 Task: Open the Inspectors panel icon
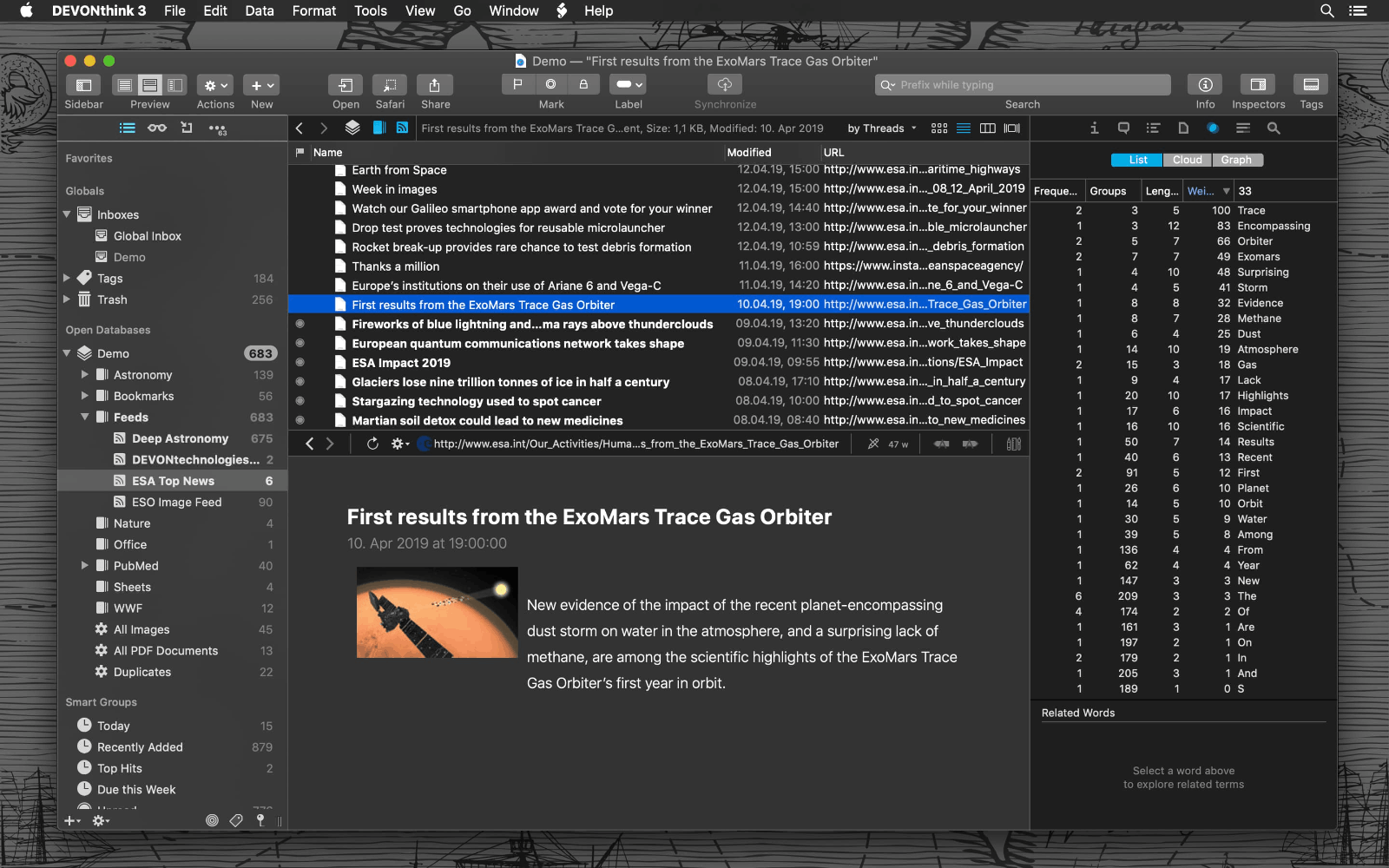[1258, 85]
